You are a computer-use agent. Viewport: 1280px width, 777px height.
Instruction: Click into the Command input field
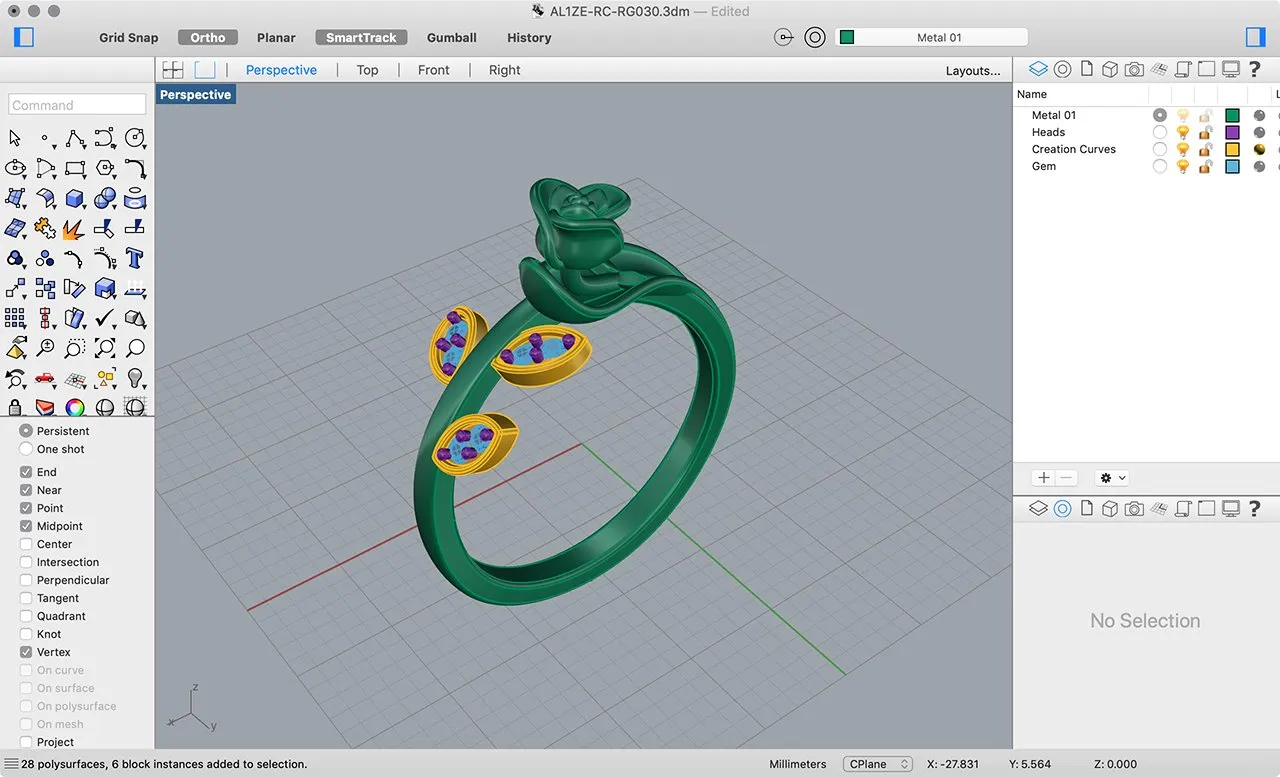(77, 104)
